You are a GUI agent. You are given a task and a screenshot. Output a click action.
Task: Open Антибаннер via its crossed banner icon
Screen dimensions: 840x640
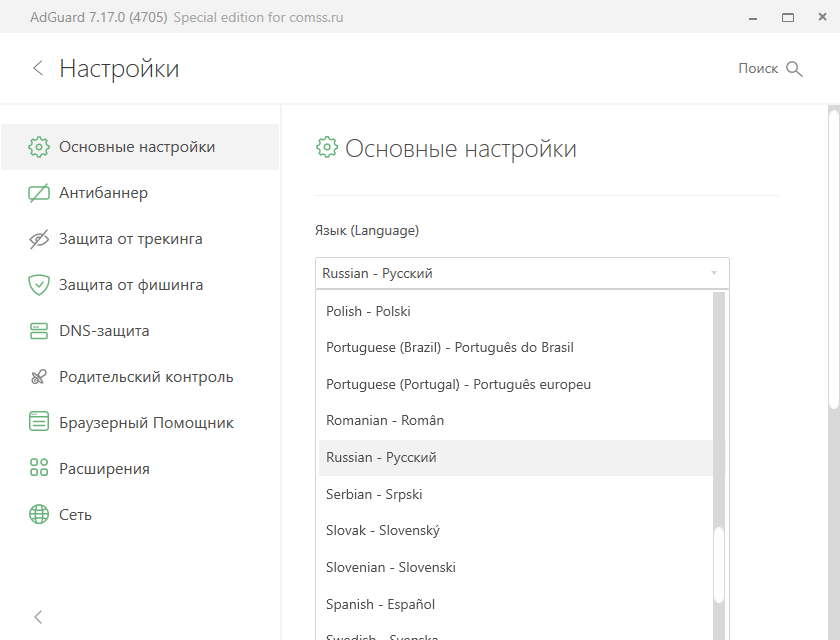click(39, 193)
